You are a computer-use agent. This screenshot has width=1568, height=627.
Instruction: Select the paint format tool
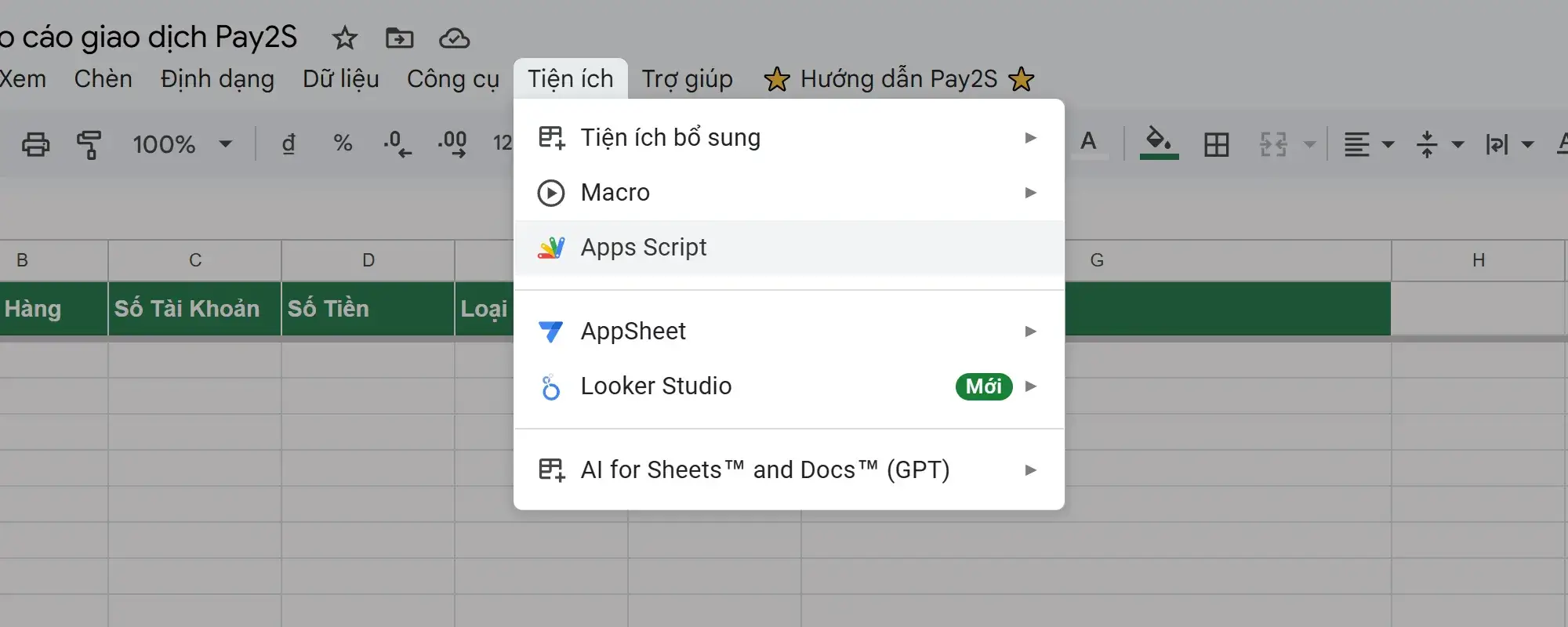coord(89,144)
